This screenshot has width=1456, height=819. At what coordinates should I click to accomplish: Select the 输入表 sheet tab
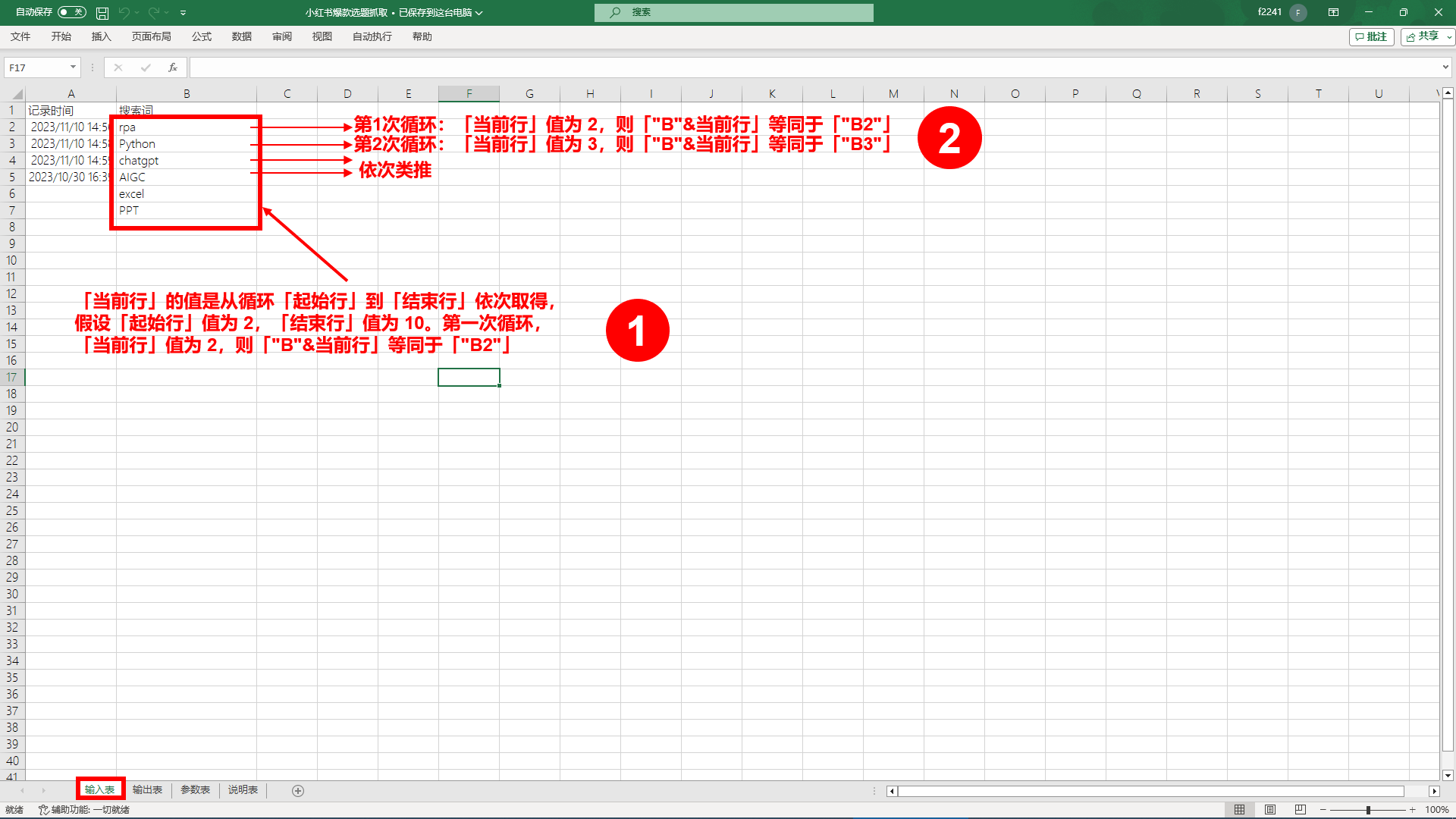(101, 789)
